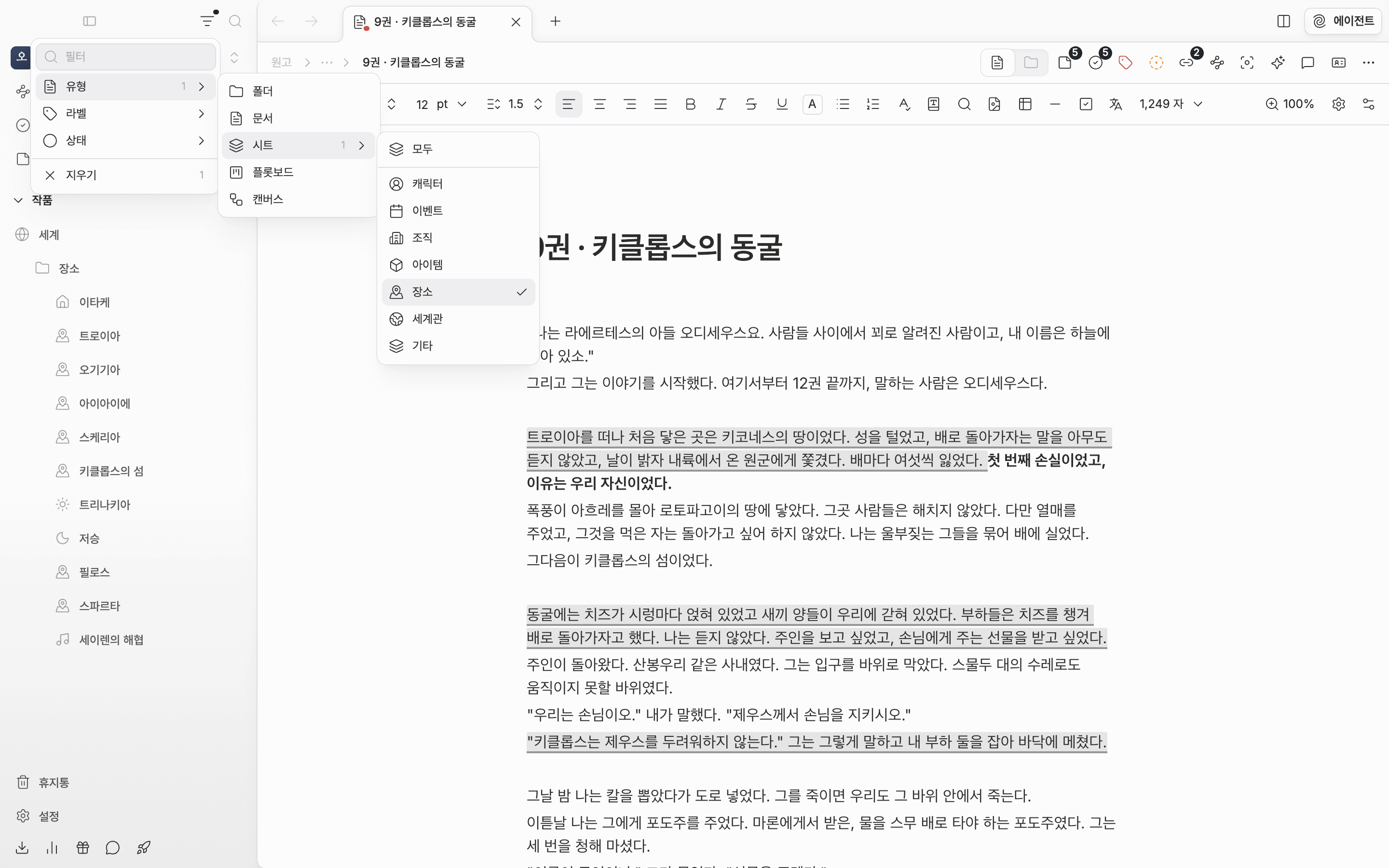
Task: Select 캐릭터 sheet type
Action: pyautogui.click(x=458, y=184)
